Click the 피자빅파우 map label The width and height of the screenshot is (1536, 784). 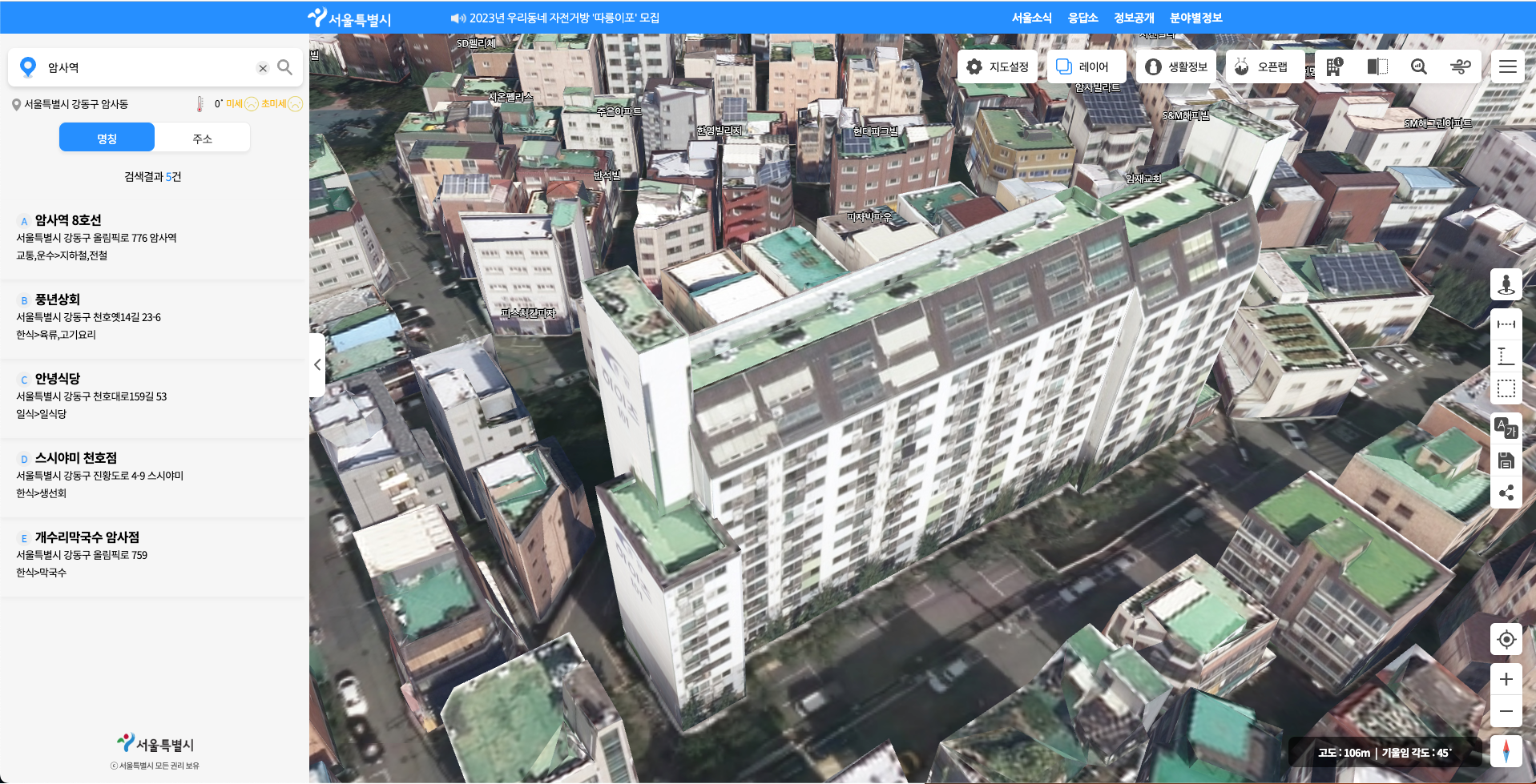[x=869, y=217]
